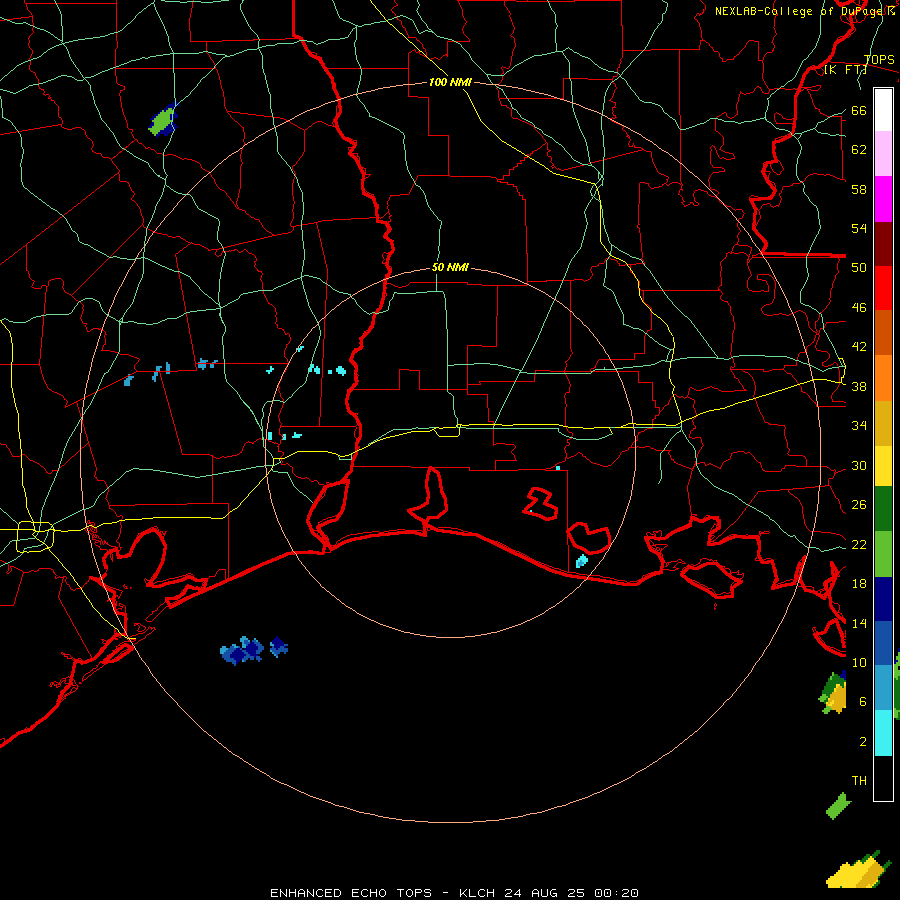Select the 2 value on the legend
900x900 pixels.
pyautogui.click(x=862, y=742)
